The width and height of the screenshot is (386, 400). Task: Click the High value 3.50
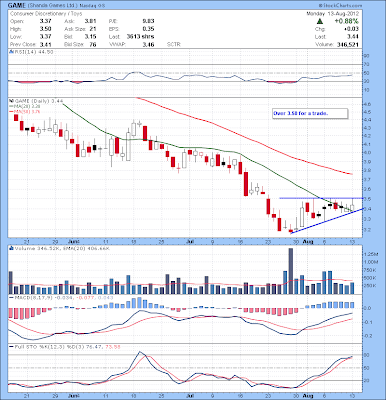(x=46, y=29)
